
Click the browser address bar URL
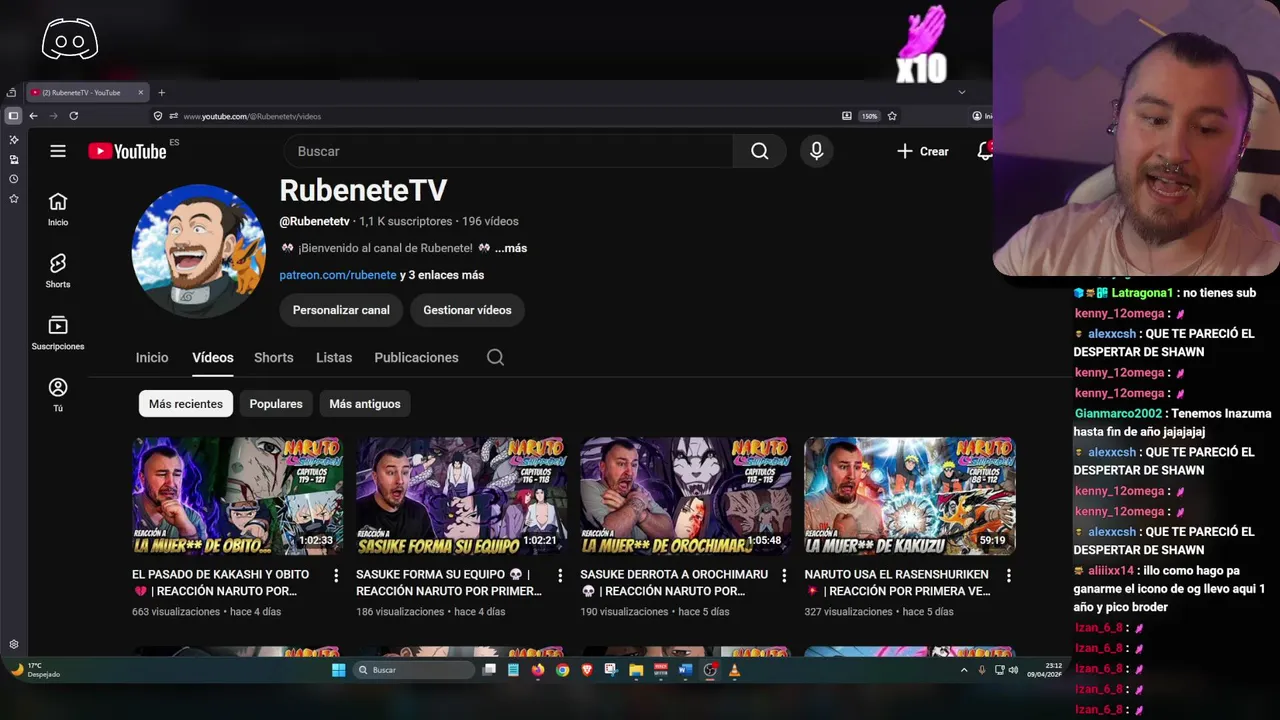[252, 116]
